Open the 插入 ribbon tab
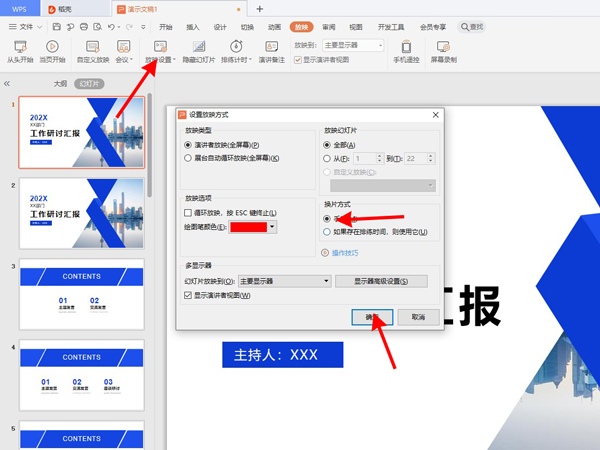Image resolution: width=600 pixels, height=450 pixels. click(x=193, y=28)
